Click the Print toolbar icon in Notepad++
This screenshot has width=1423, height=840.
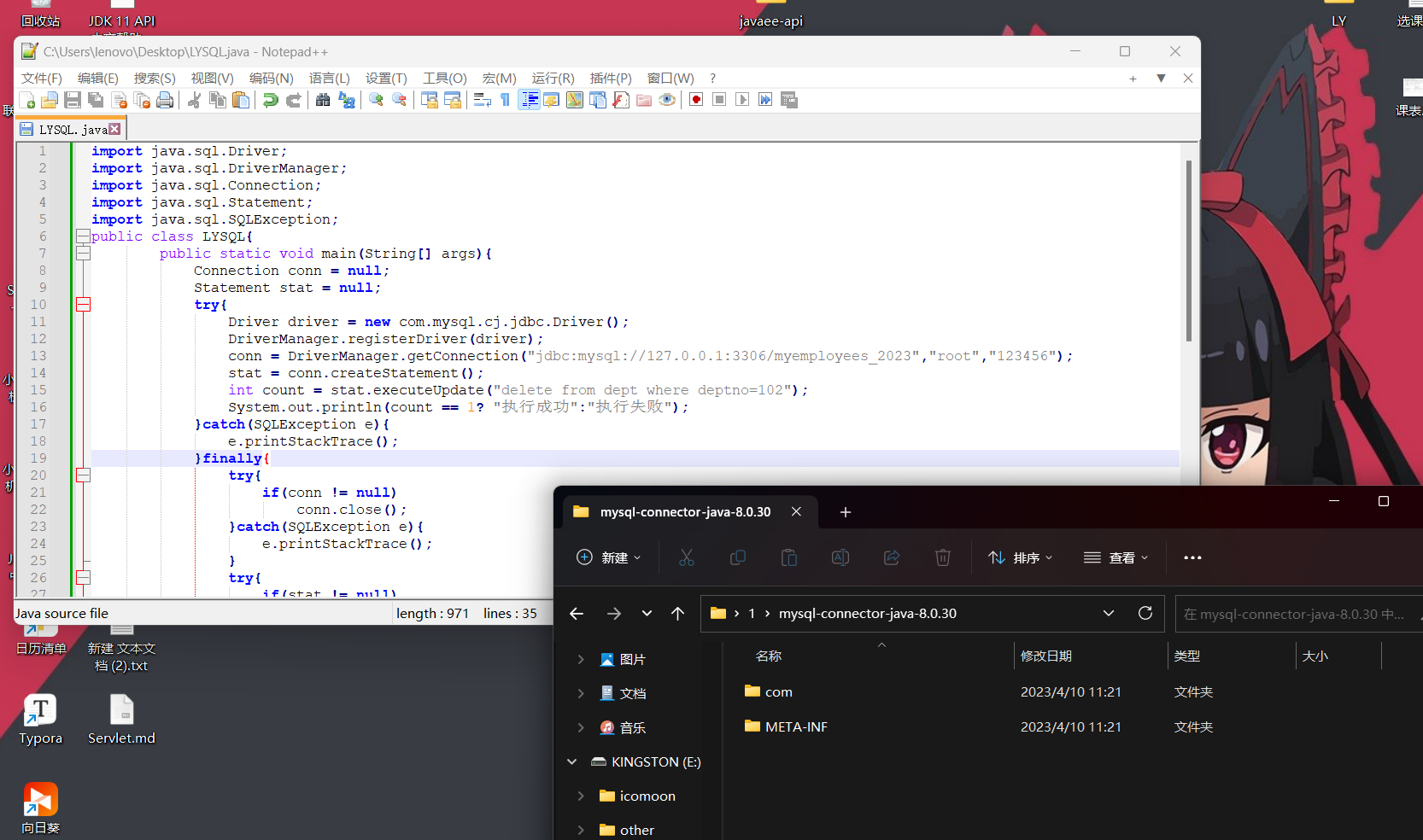[165, 100]
